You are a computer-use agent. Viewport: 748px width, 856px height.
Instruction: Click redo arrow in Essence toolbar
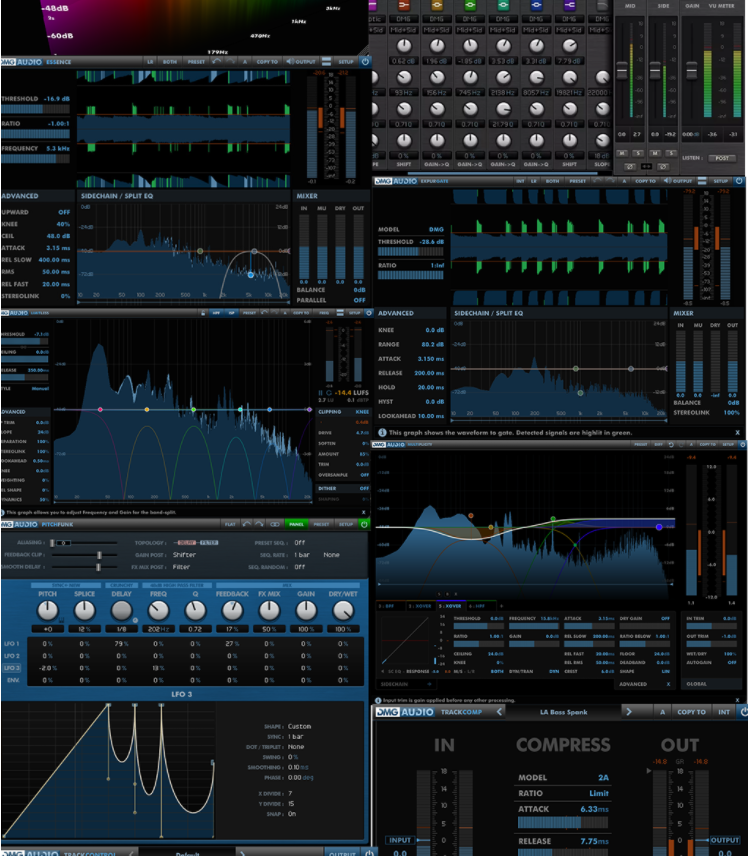(230, 62)
